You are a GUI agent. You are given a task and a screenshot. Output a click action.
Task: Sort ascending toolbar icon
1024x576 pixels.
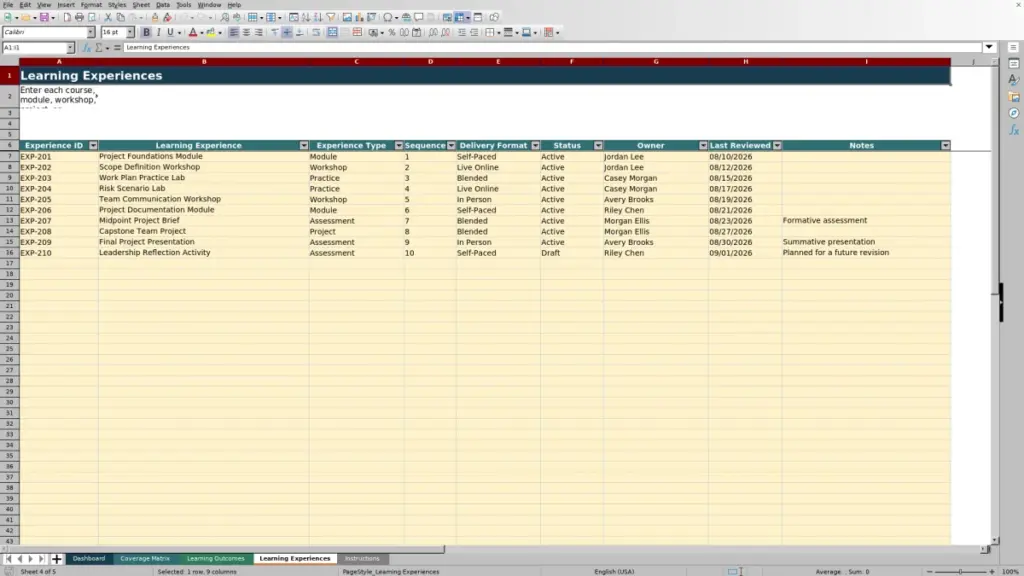tap(306, 18)
